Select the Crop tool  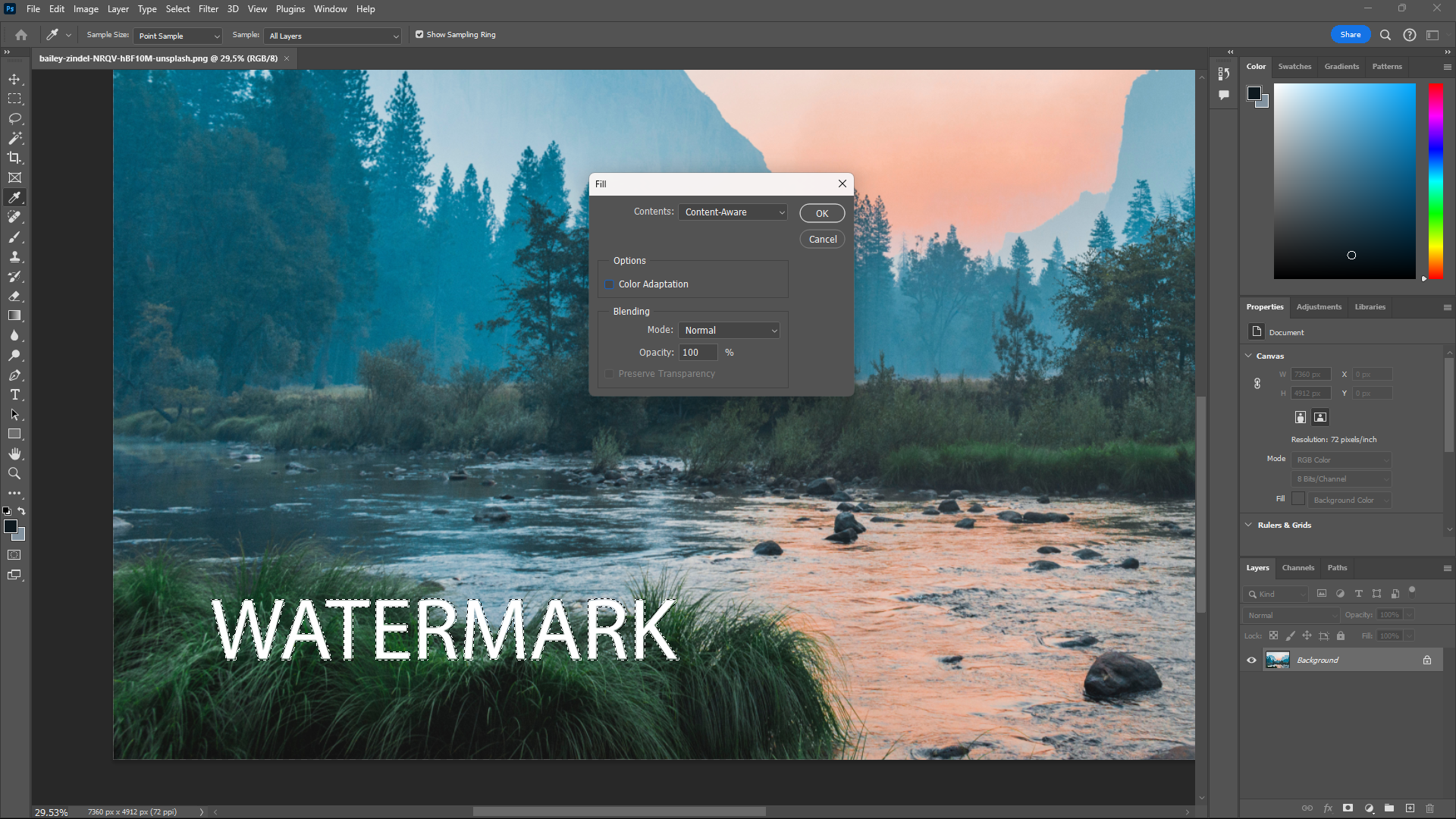pos(14,158)
